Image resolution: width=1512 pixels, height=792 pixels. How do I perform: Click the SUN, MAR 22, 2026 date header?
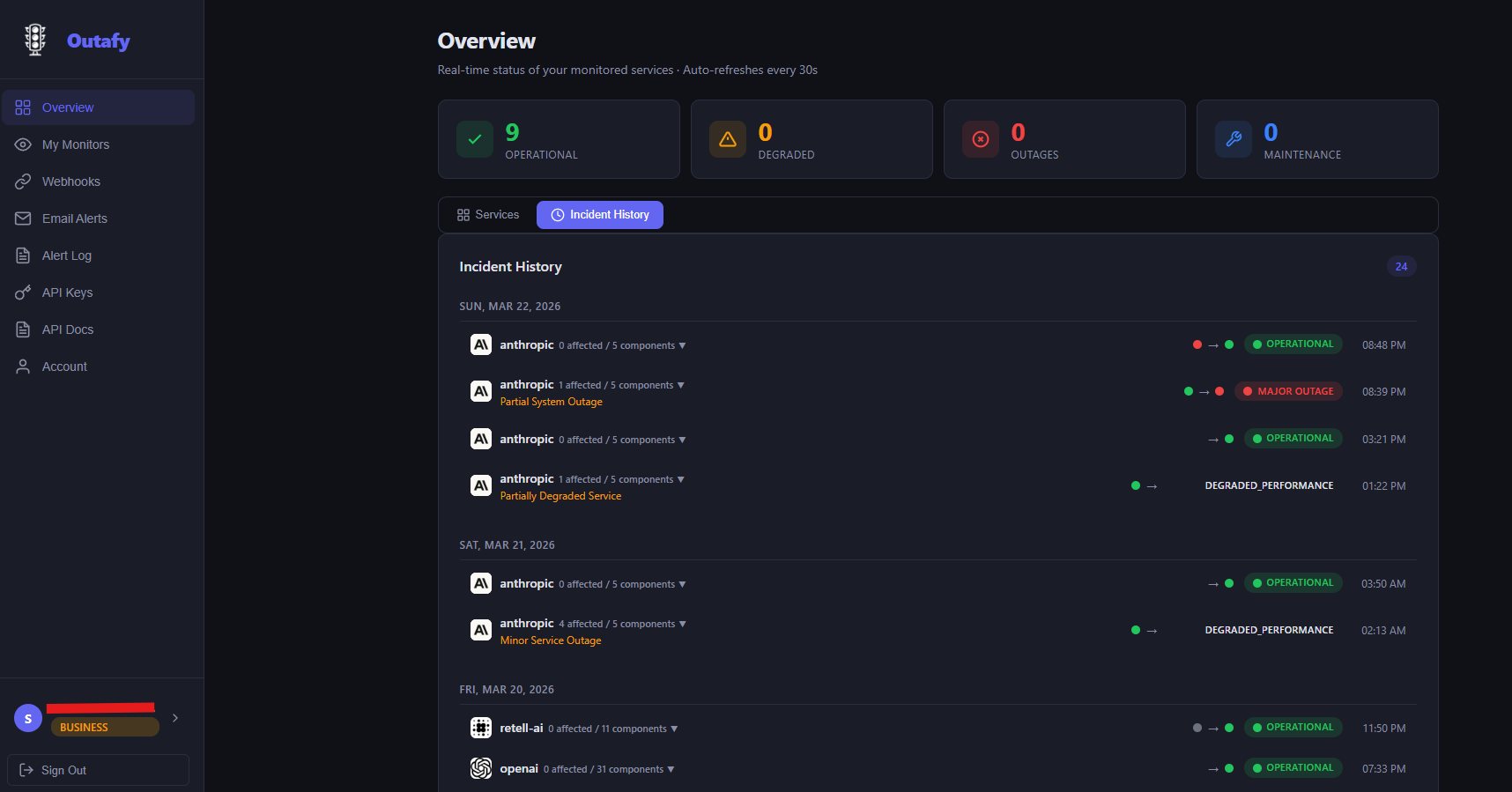[510, 307]
